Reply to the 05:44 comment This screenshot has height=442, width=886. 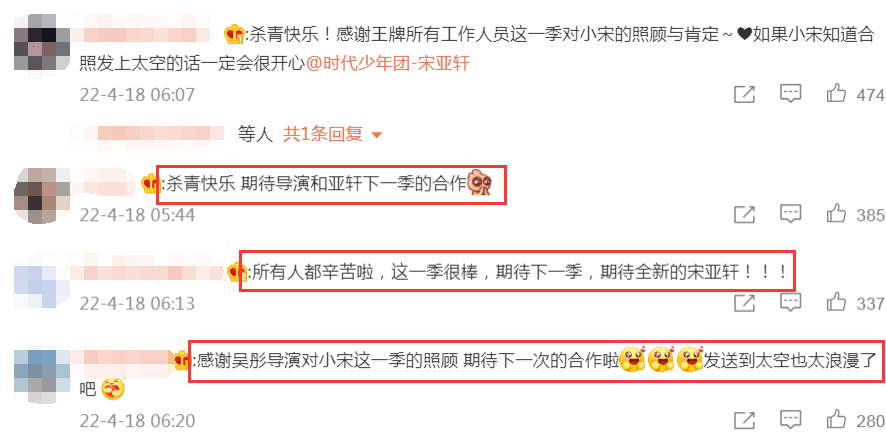pyautogui.click(x=791, y=214)
